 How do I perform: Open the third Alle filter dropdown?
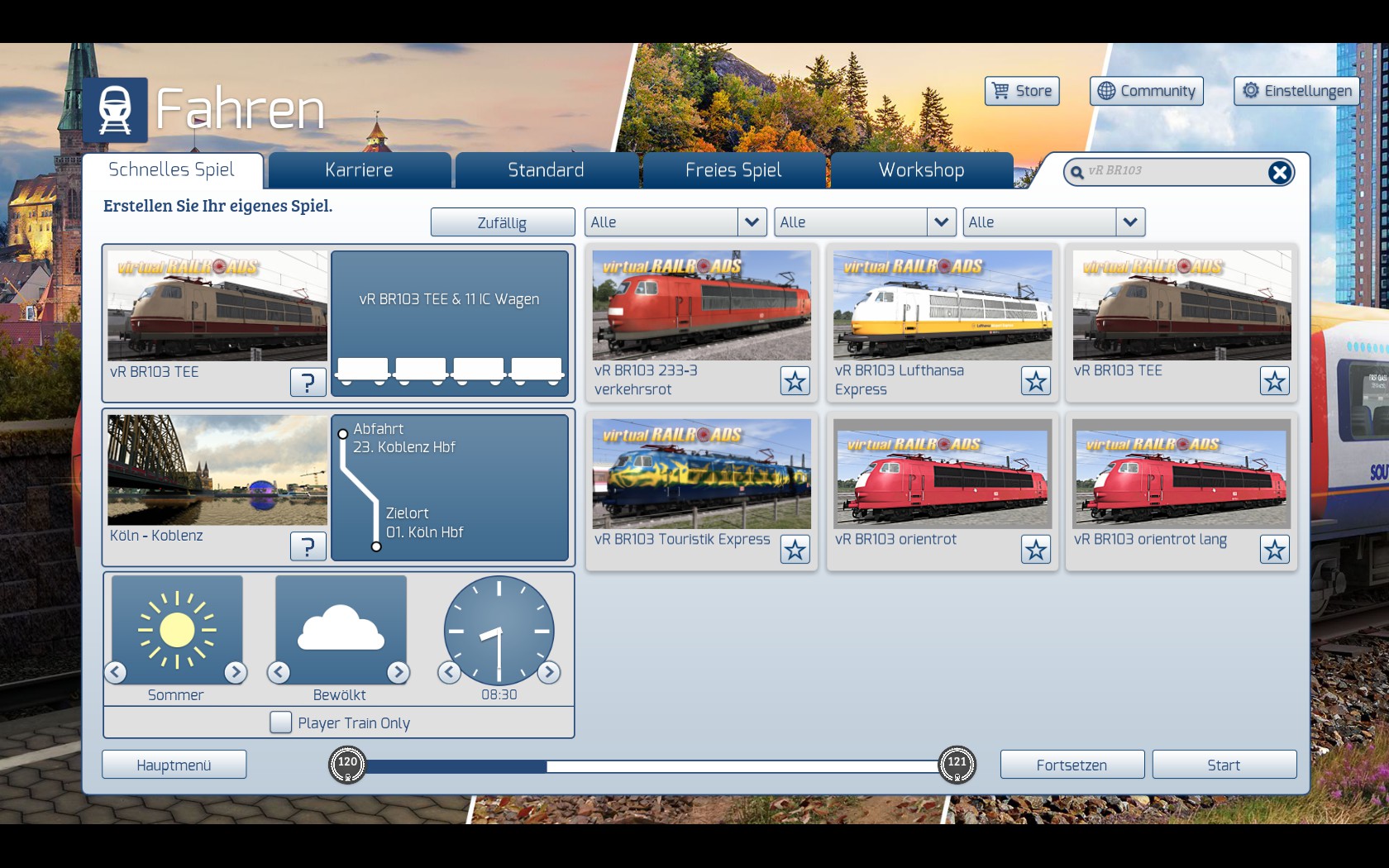click(x=1054, y=222)
